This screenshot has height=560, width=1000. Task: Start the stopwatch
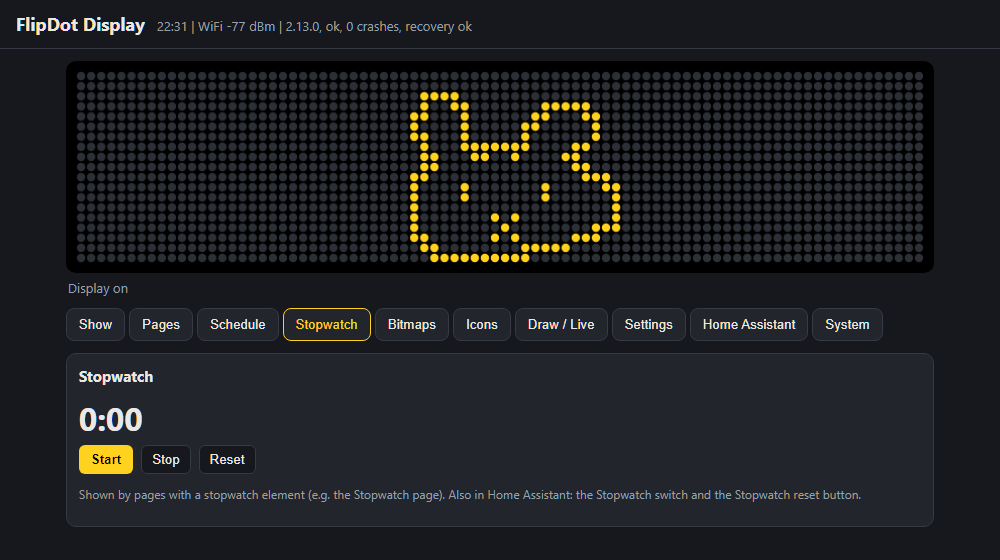tap(106, 459)
